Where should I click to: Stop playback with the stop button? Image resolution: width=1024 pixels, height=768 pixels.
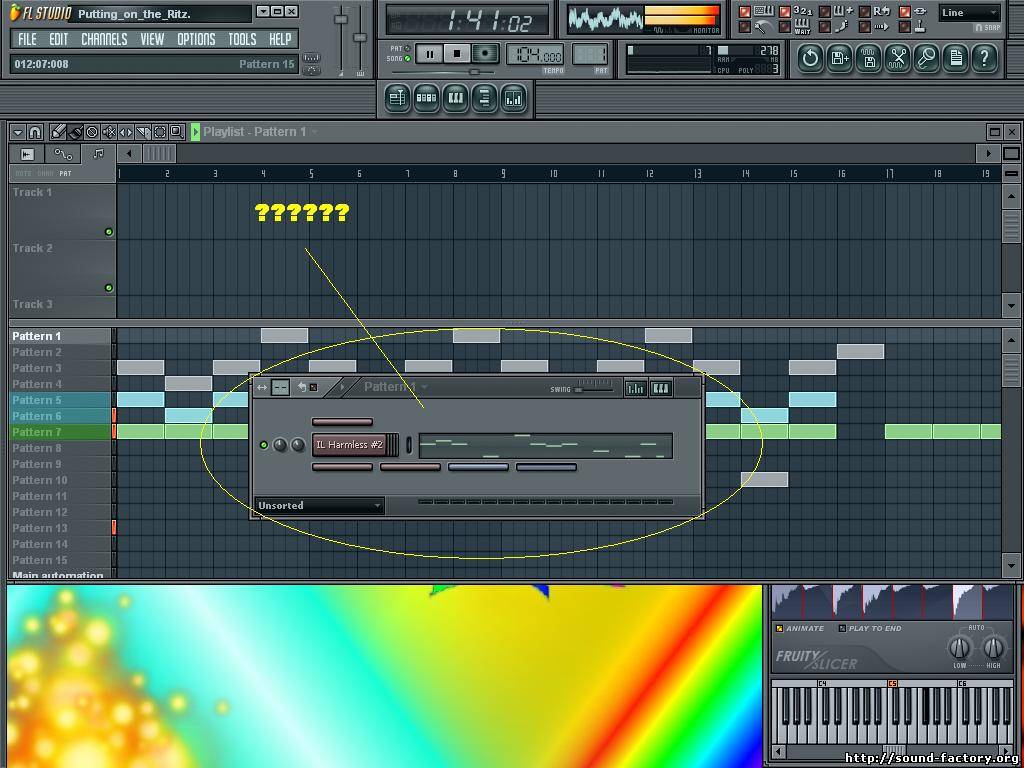[457, 54]
